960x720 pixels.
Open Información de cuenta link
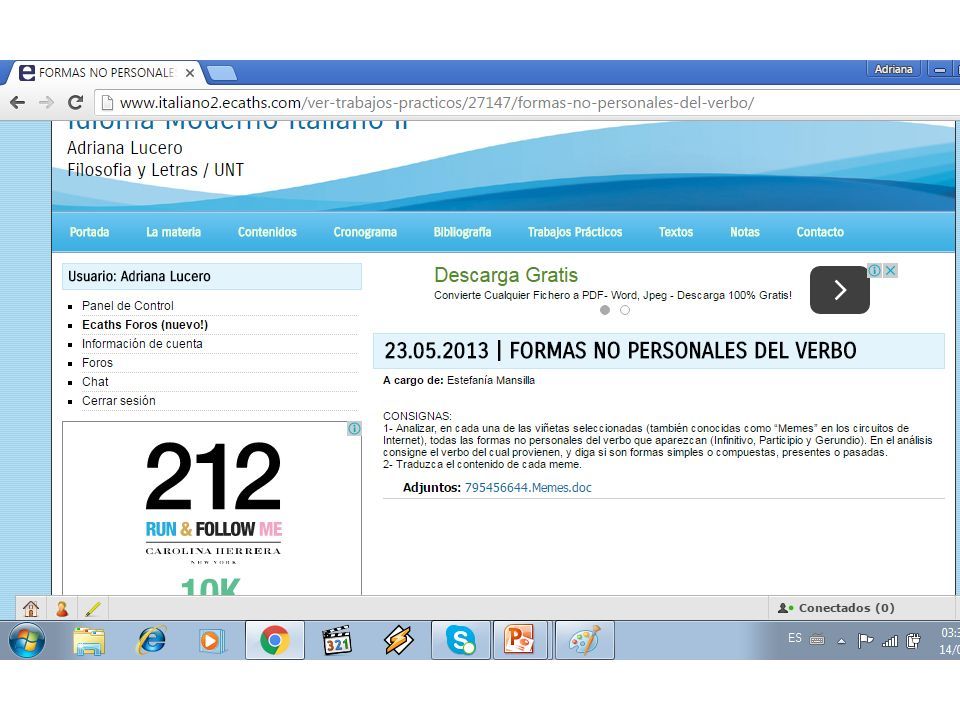[142, 343]
